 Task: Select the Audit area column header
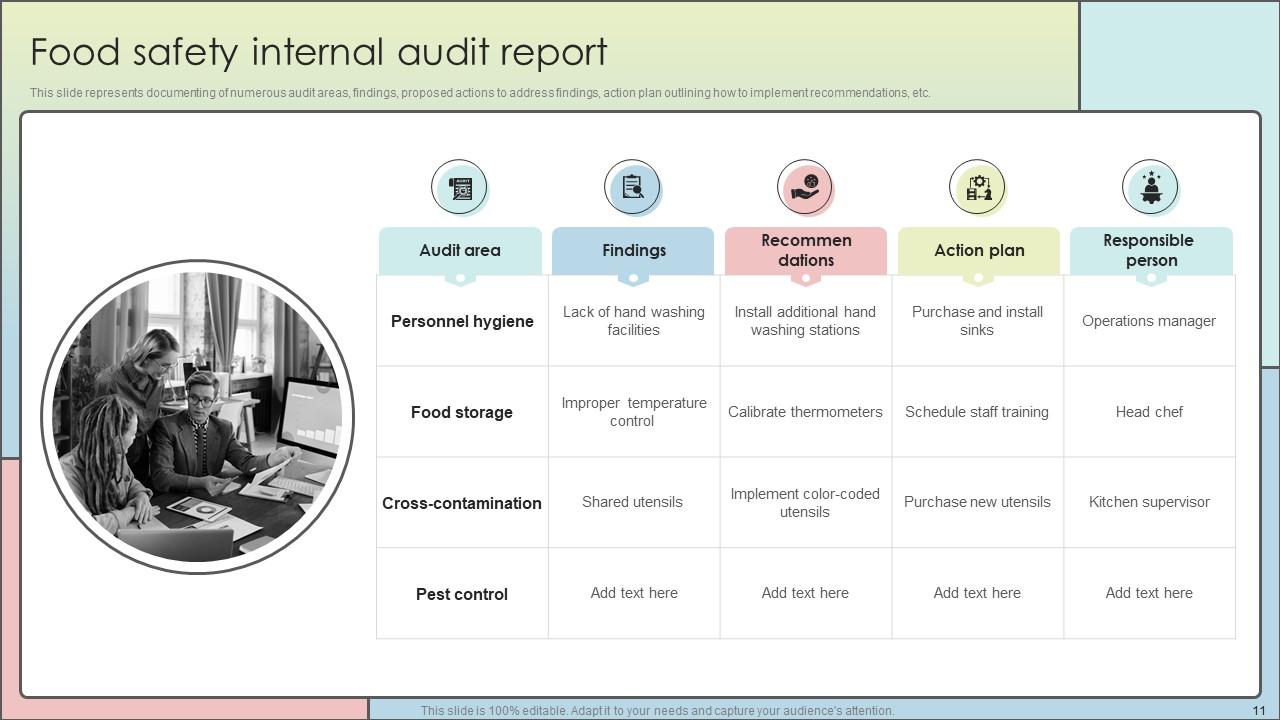[460, 250]
